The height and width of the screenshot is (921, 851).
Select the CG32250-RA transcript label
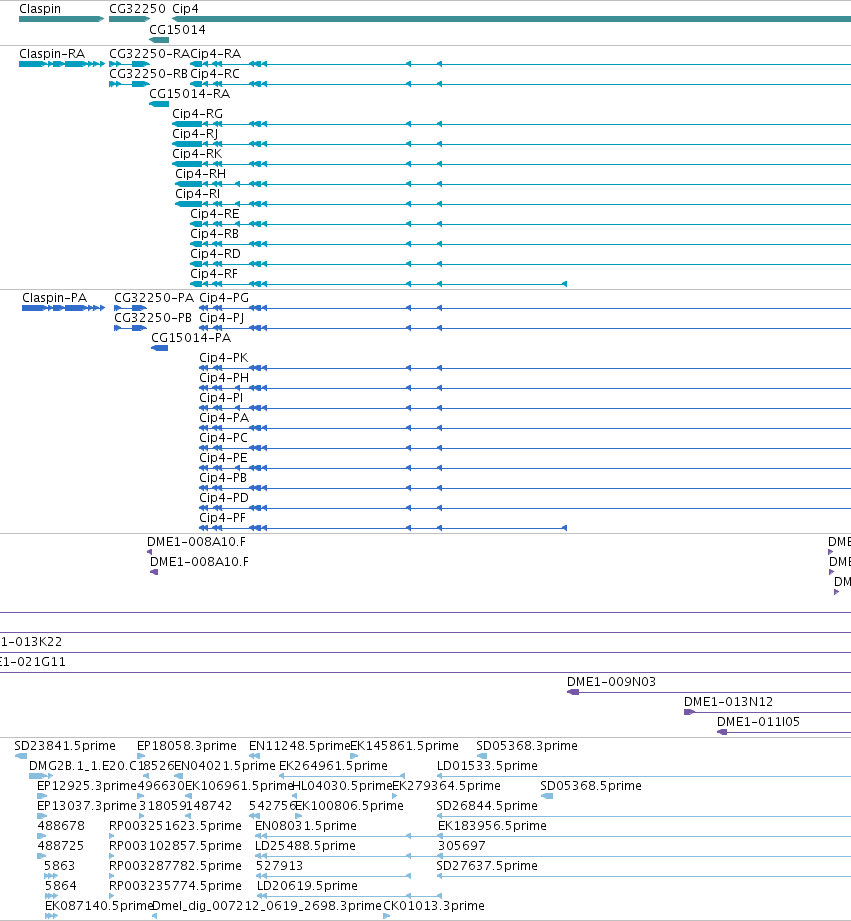(150, 53)
